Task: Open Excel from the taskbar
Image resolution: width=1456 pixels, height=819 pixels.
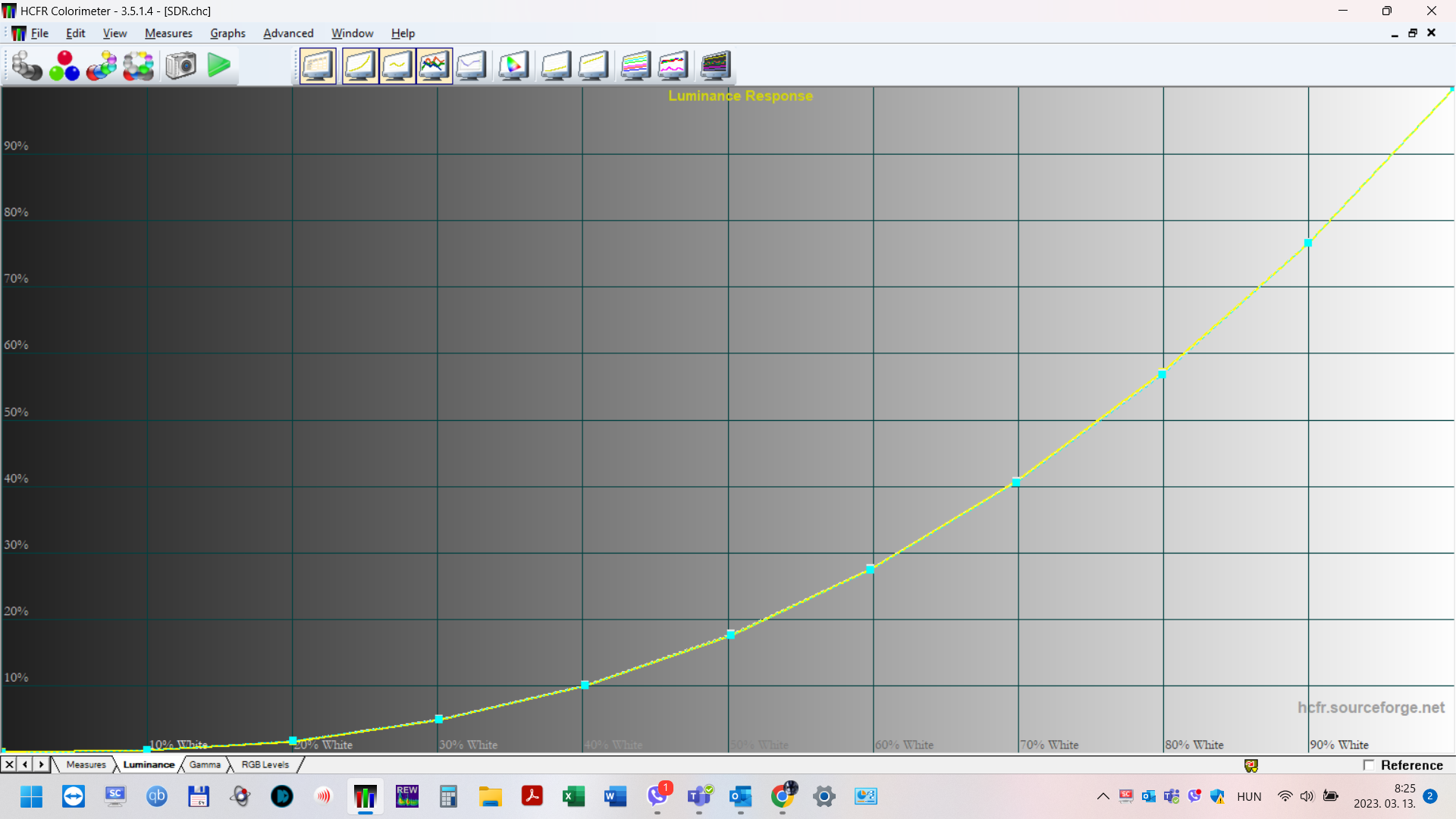Action: 573,796
